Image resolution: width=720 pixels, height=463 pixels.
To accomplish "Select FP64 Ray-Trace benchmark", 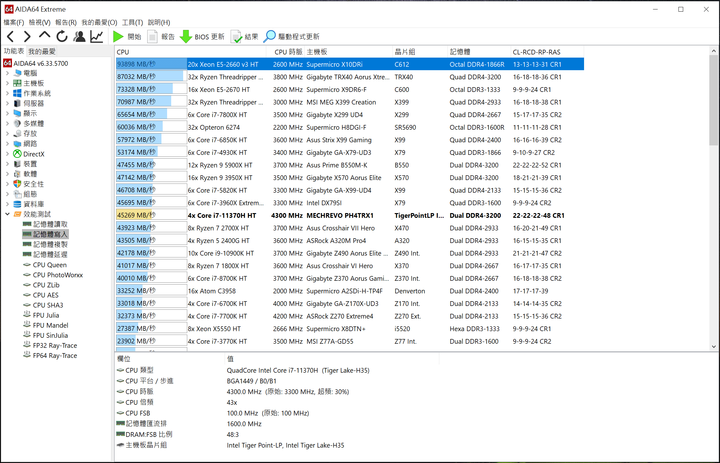I will click(x=51, y=356).
